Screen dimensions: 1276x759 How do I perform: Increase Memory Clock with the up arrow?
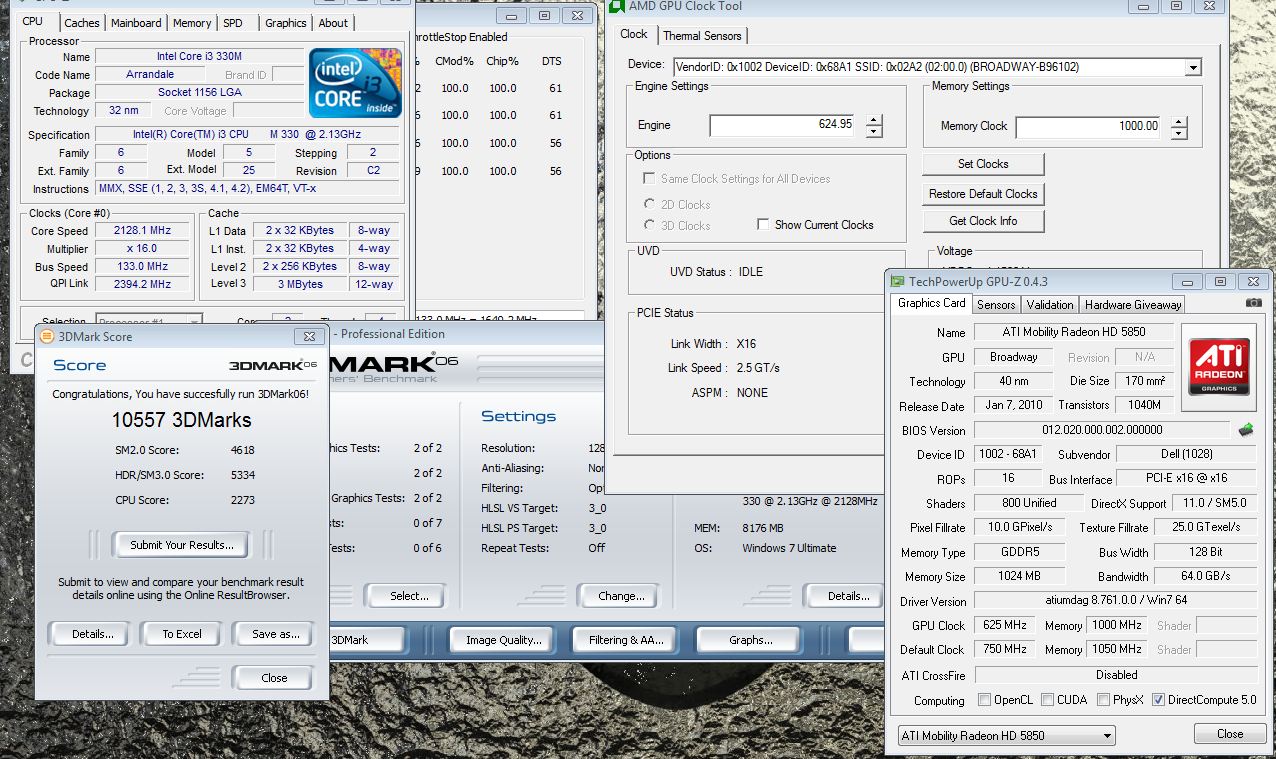(1179, 121)
